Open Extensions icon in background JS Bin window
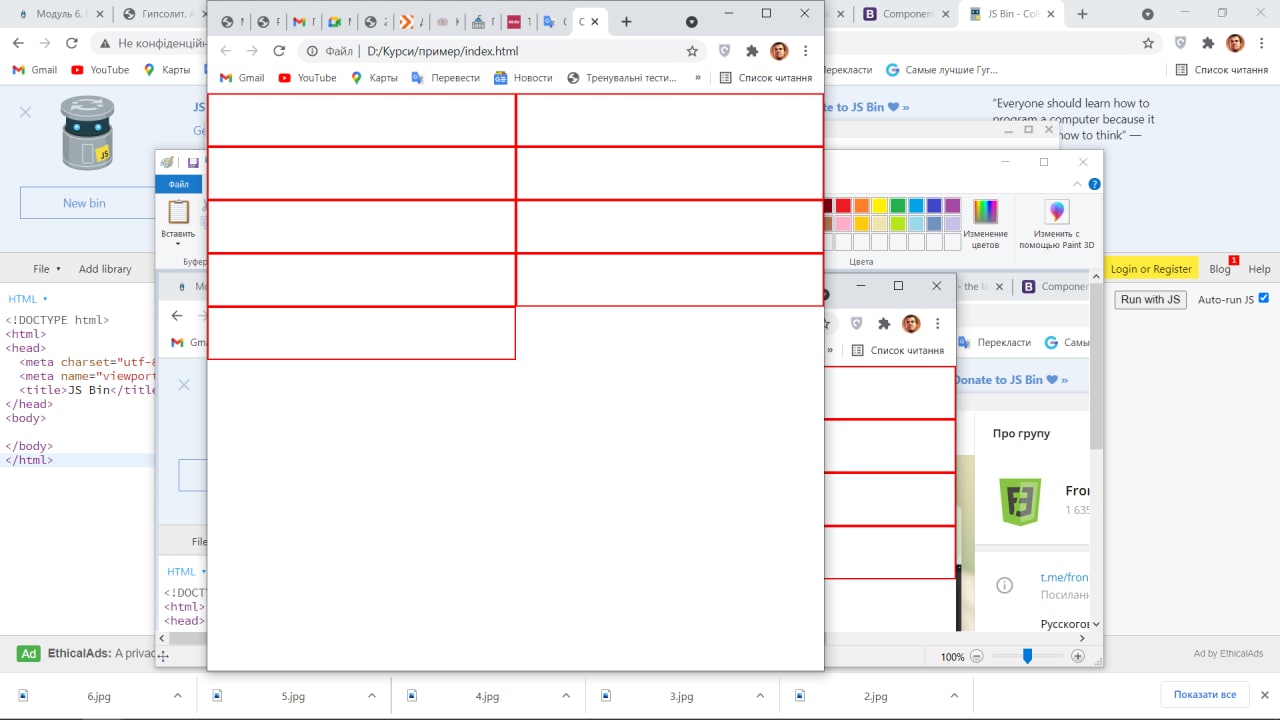Image resolution: width=1280 pixels, height=720 pixels. pos(1208,43)
